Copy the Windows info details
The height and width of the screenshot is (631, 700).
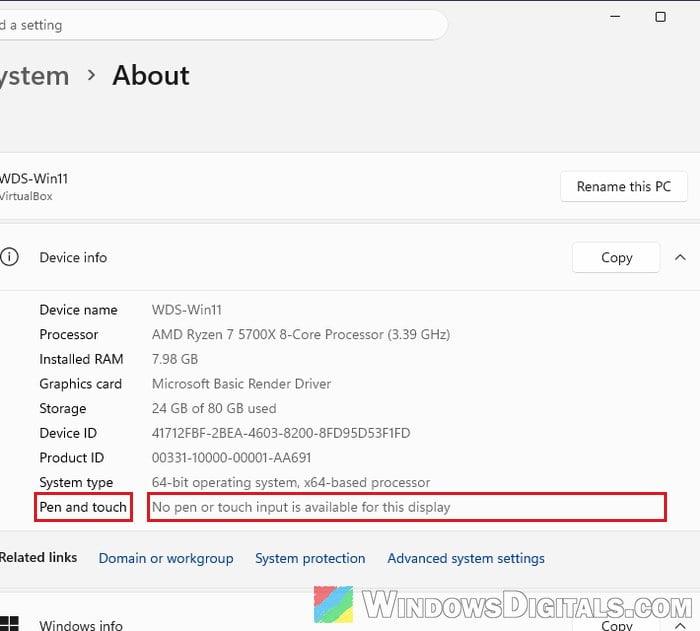pos(616,625)
